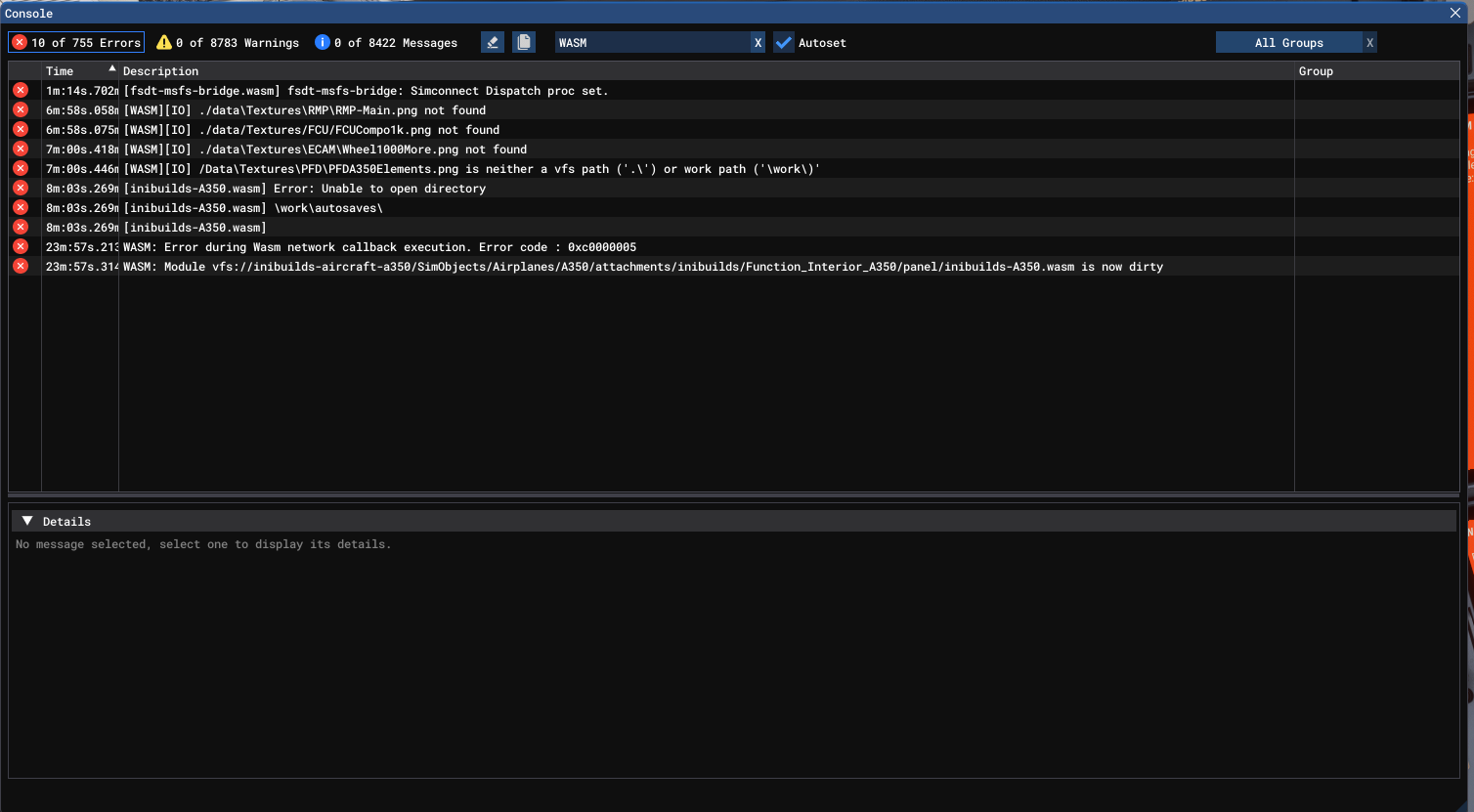Open the All Groups dropdown
This screenshot has width=1474, height=812.
(1288, 43)
